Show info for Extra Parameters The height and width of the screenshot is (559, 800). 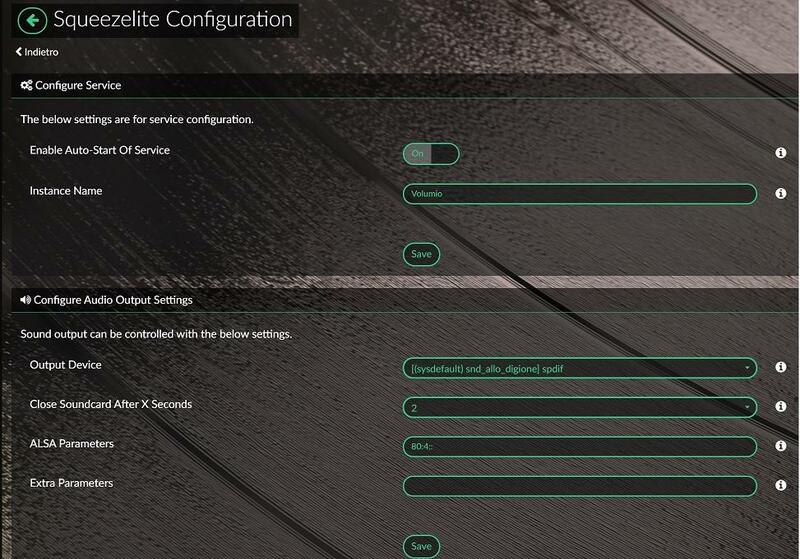click(781, 486)
